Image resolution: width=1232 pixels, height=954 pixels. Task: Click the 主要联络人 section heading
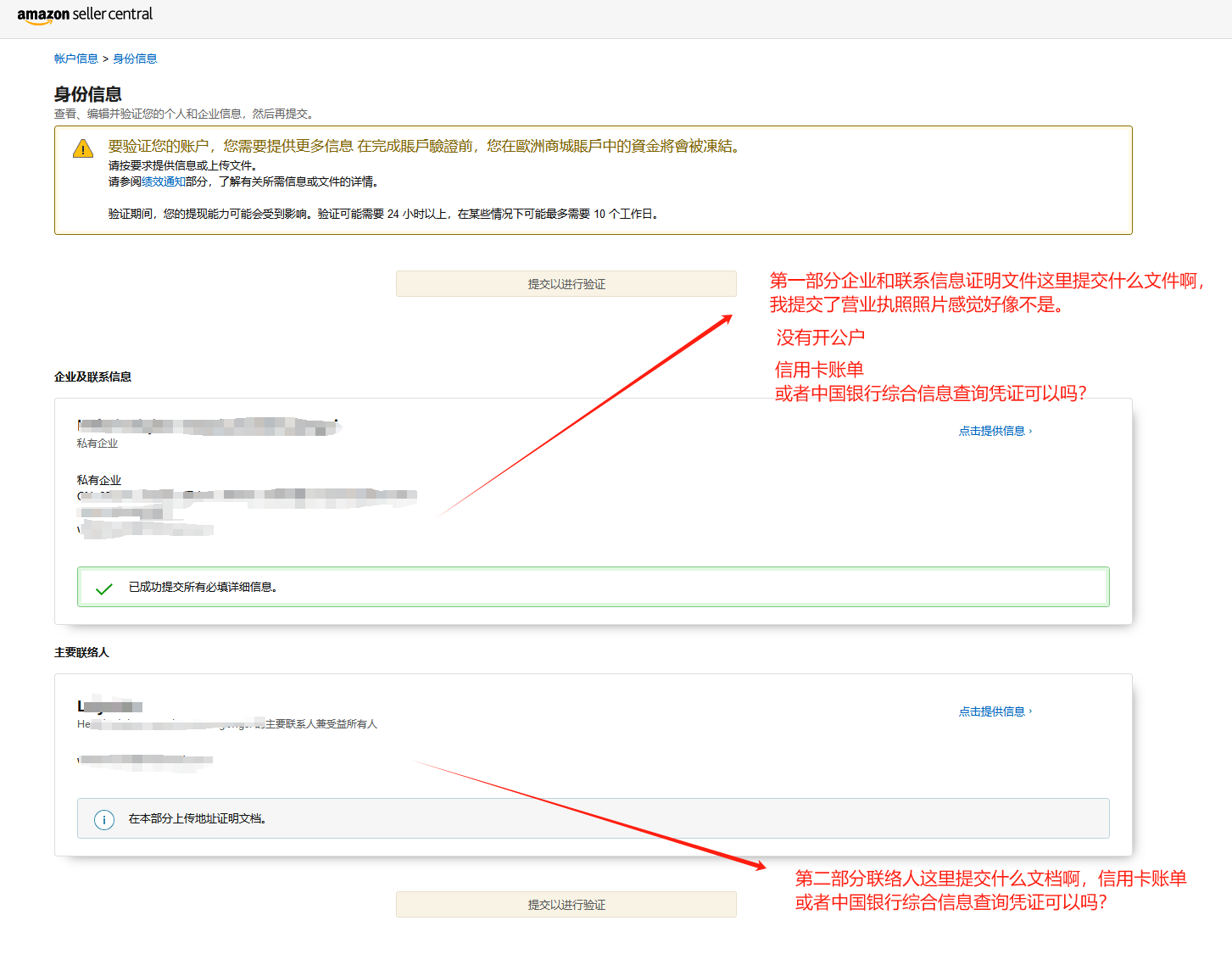tap(81, 652)
